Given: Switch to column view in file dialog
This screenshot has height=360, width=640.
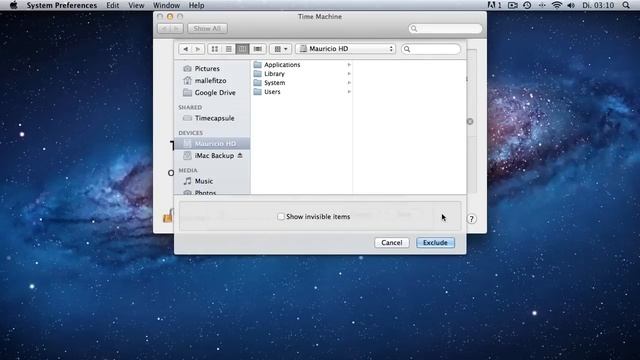Looking at the screenshot, I should coord(242,49).
